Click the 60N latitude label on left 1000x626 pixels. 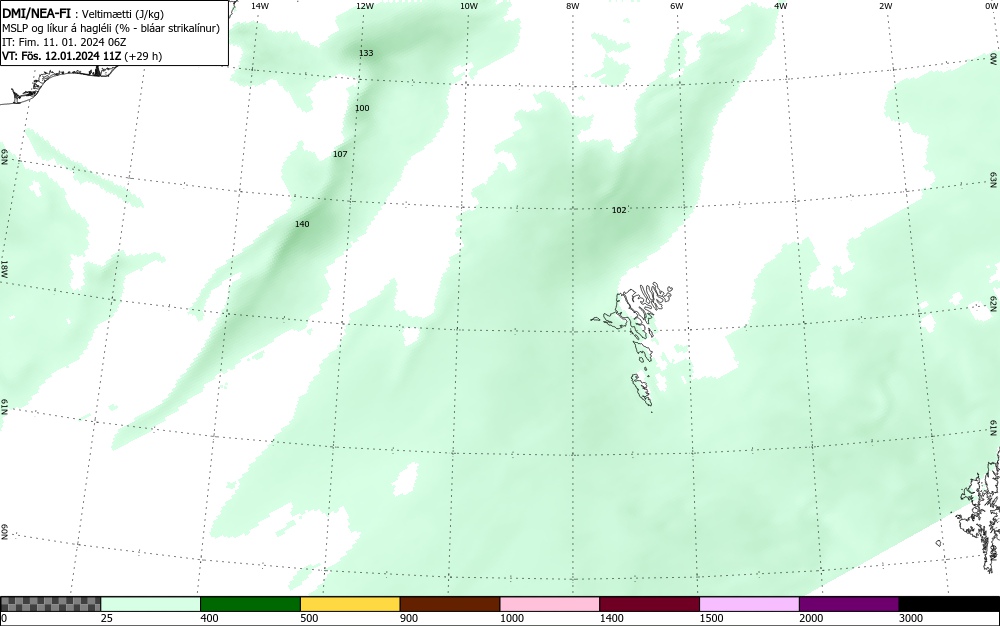point(4,532)
